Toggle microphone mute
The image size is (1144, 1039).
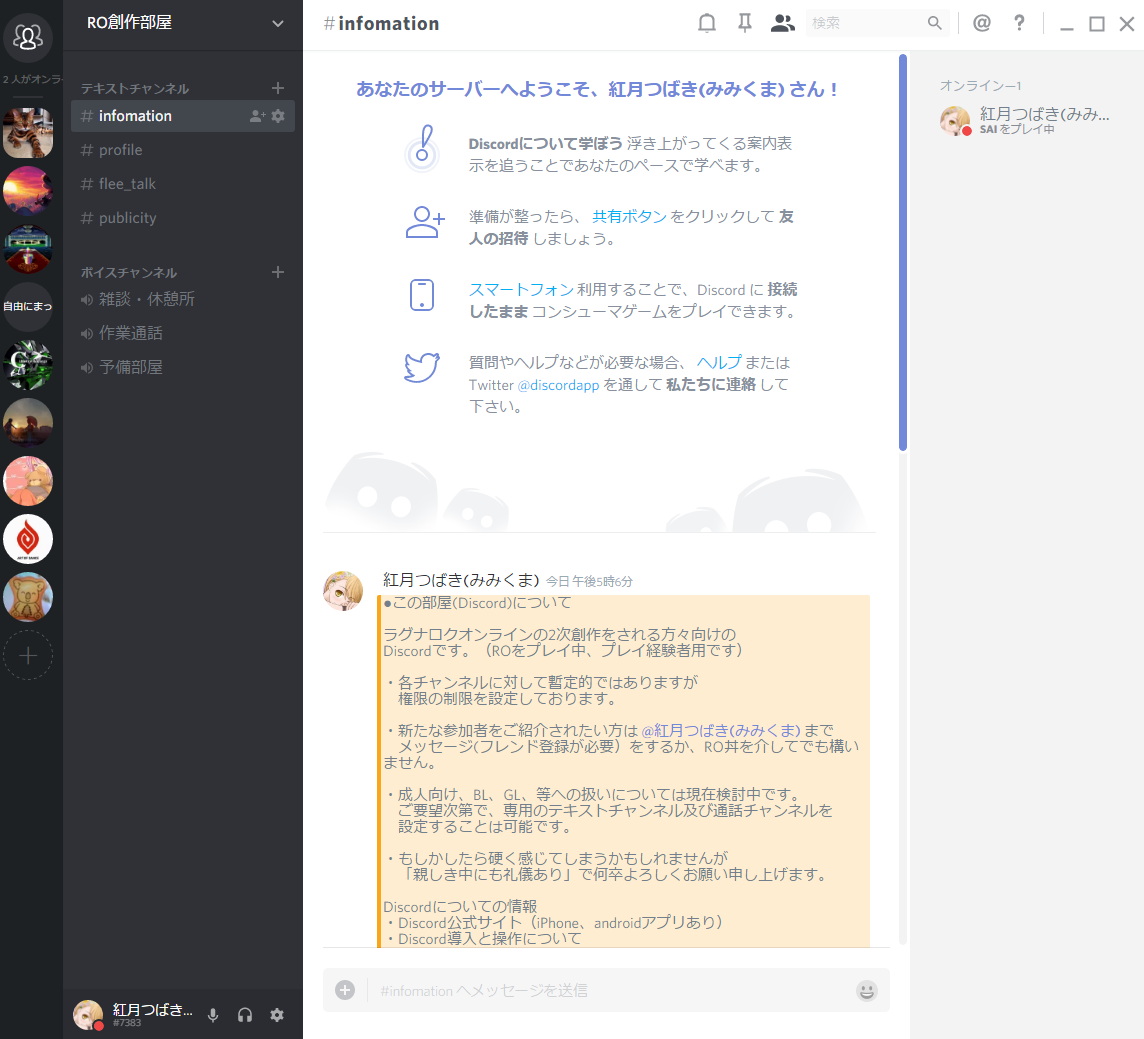click(x=213, y=1015)
